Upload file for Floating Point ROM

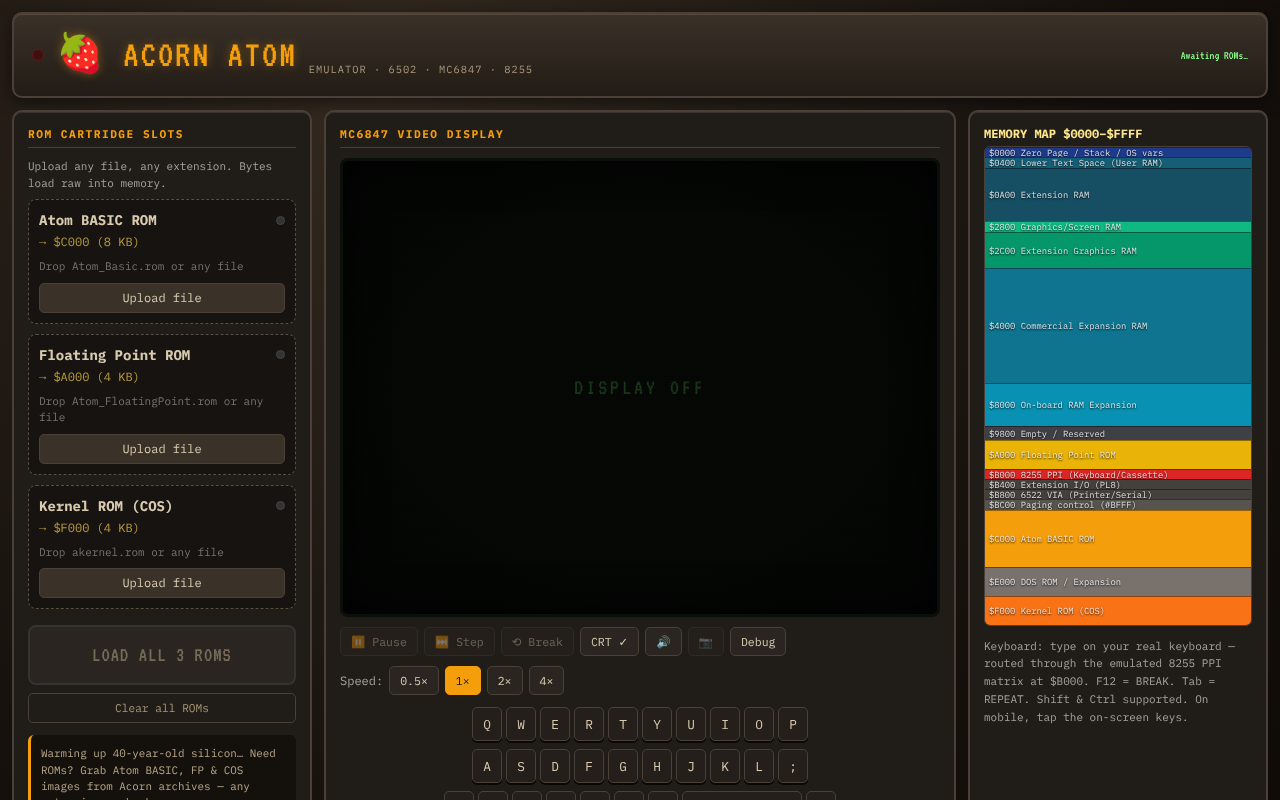[x=162, y=449]
